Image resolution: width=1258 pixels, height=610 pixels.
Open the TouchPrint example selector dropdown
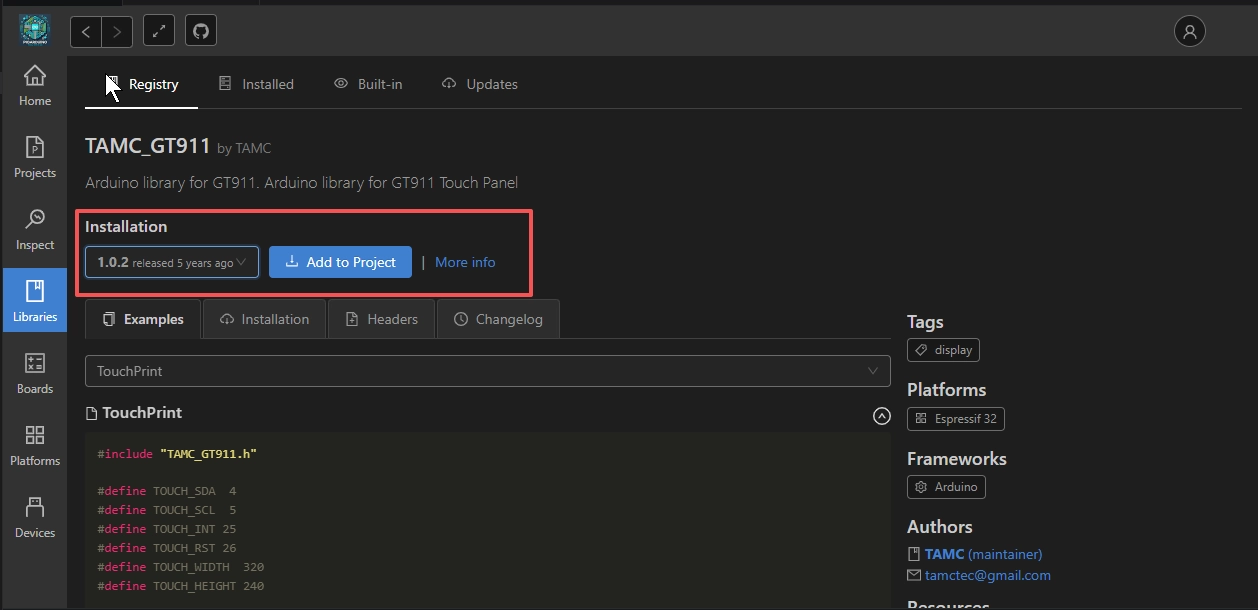click(488, 371)
